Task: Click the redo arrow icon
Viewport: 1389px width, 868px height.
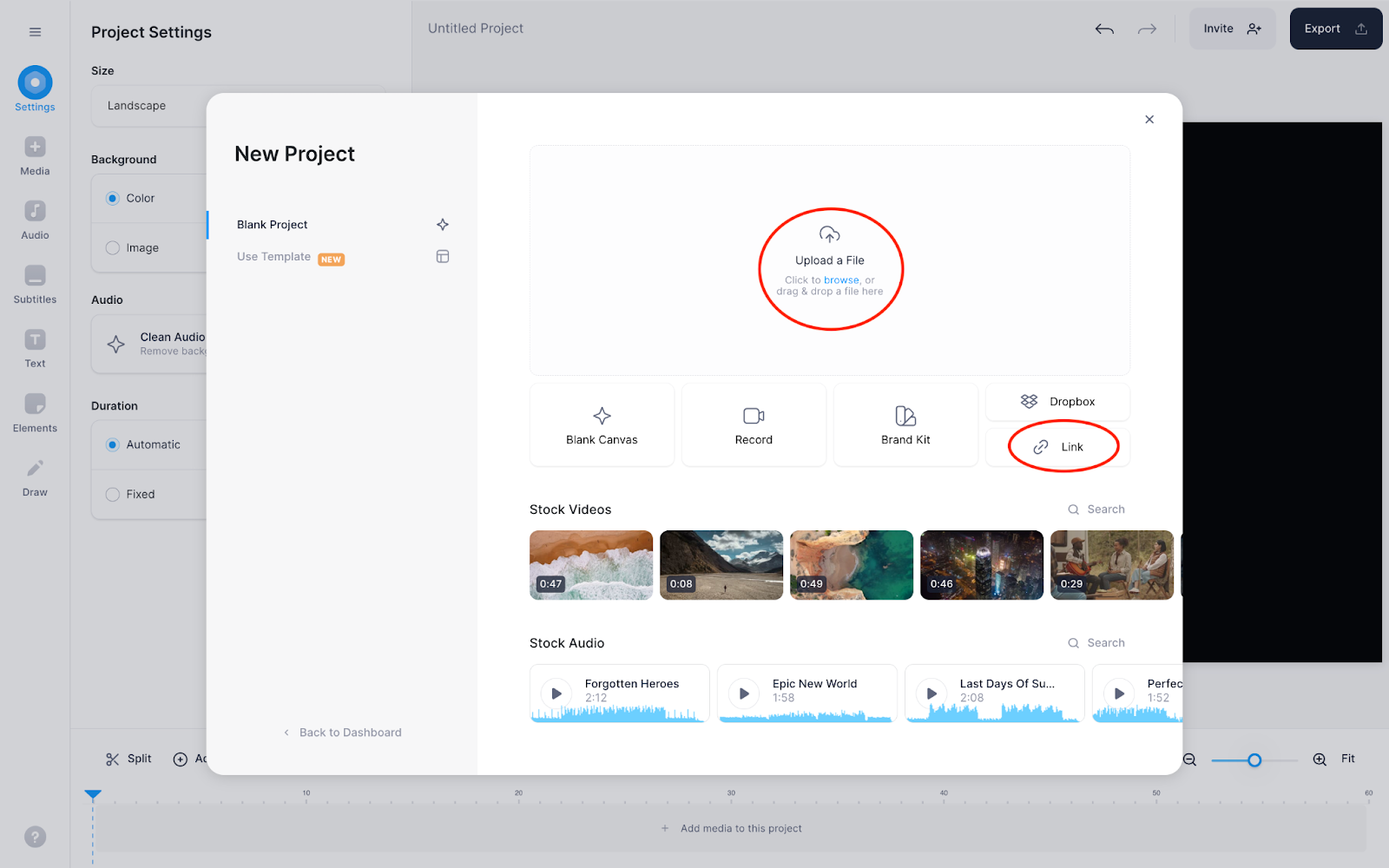Action: pyautogui.click(x=1147, y=29)
